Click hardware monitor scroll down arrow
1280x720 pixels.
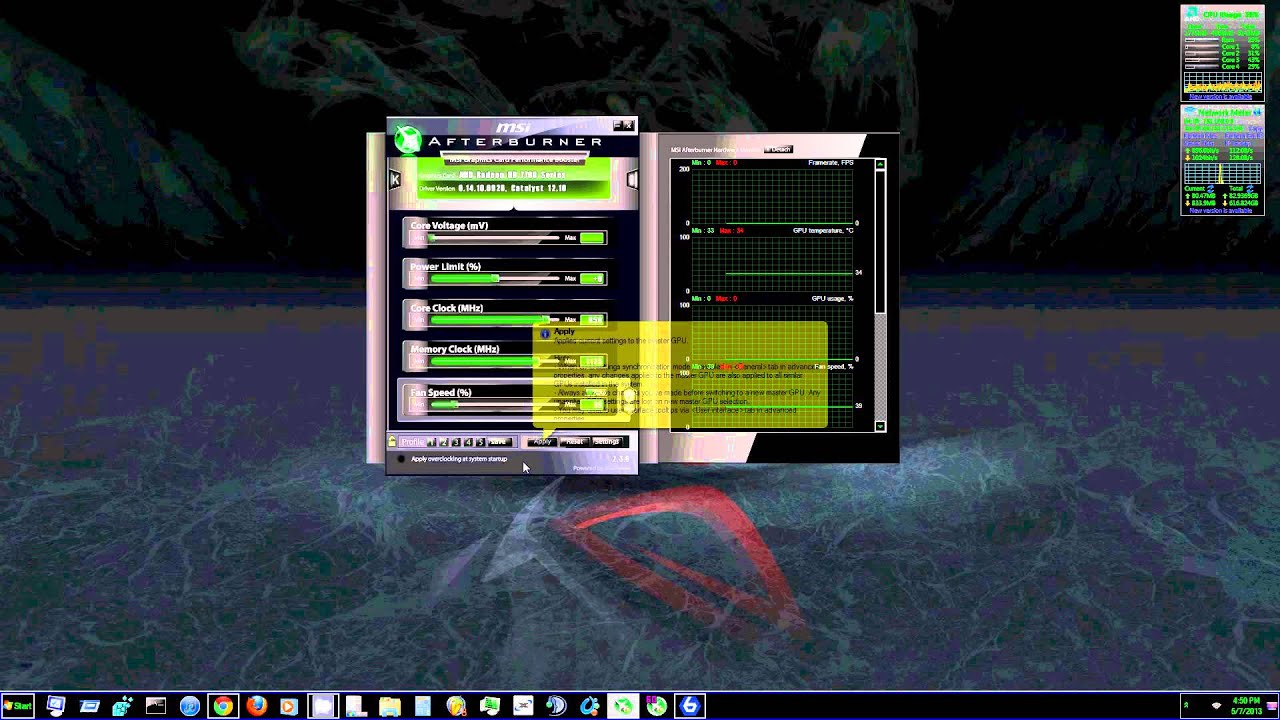pyautogui.click(x=880, y=426)
